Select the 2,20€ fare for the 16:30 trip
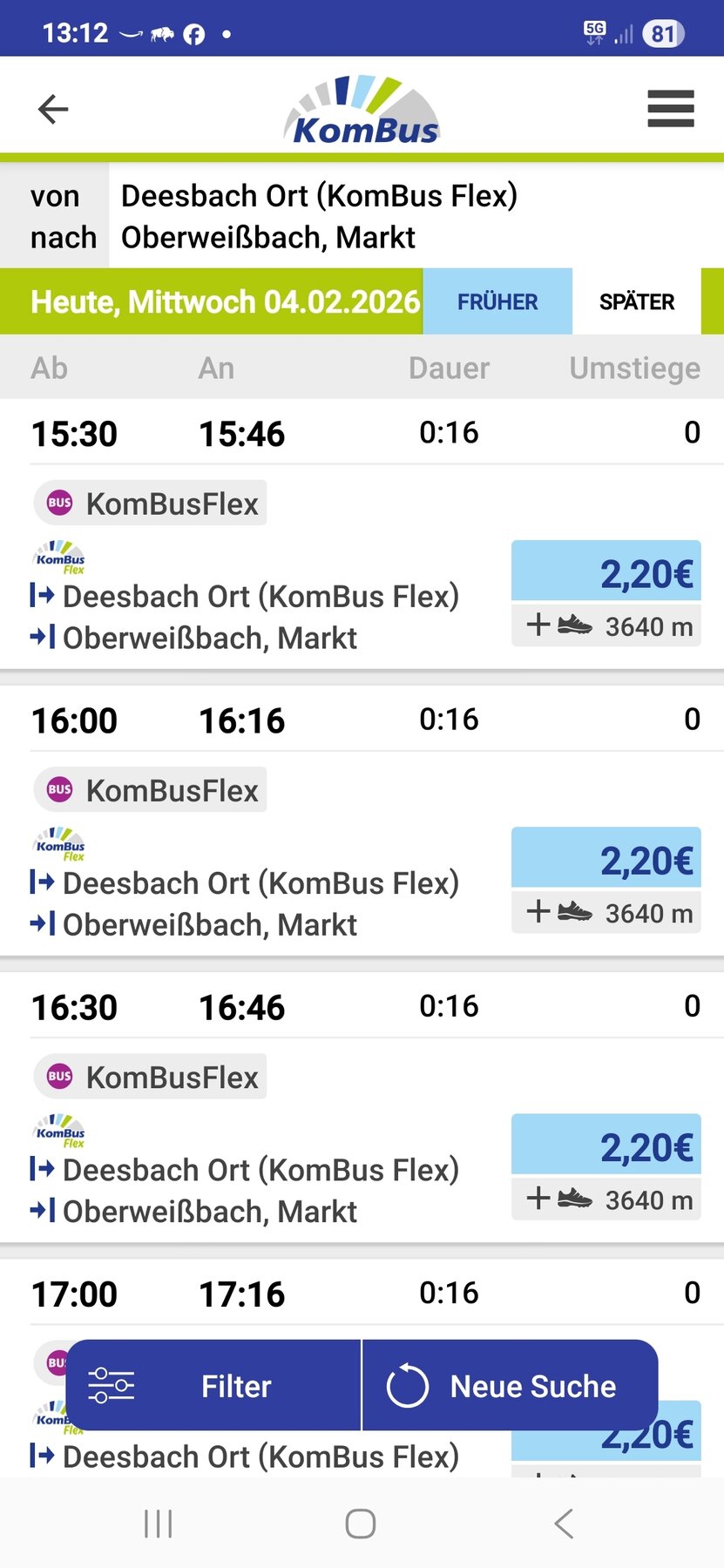This screenshot has height=1568, width=724. 606,1146
